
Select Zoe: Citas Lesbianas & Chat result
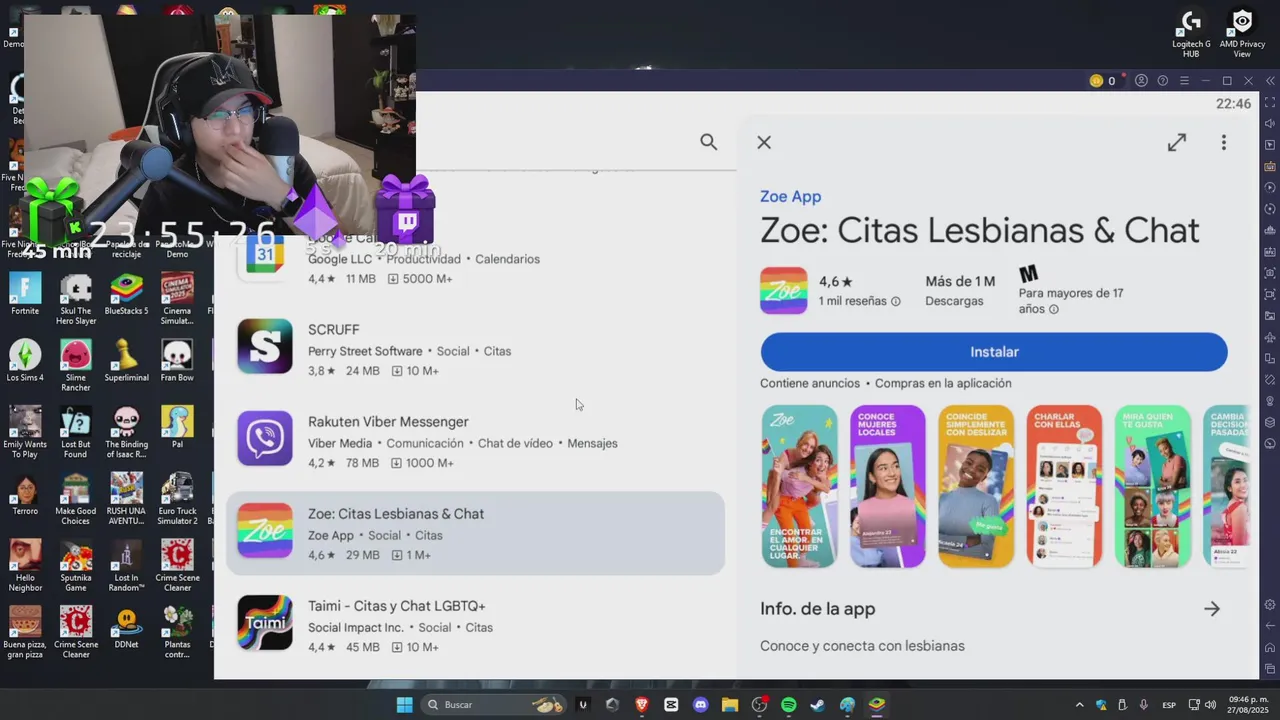point(475,533)
